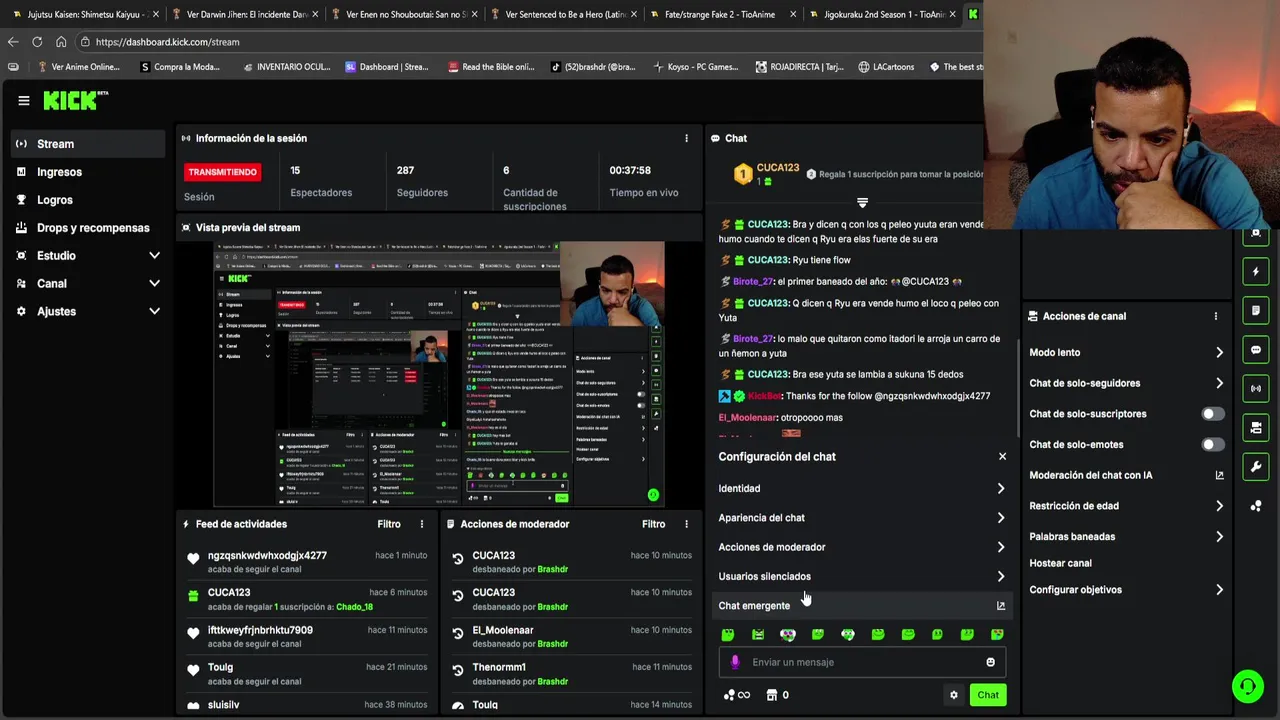Open Apariencia del chat settings
Screen dimensions: 1280x720
[862, 518]
